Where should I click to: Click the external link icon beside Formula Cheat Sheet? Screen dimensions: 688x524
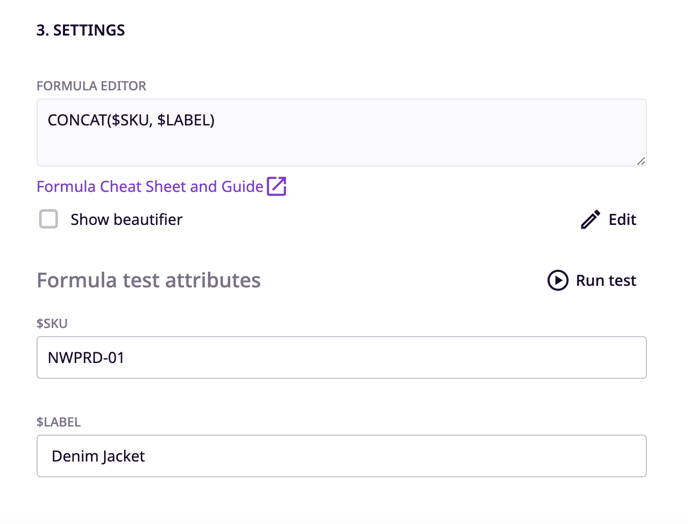(x=276, y=187)
